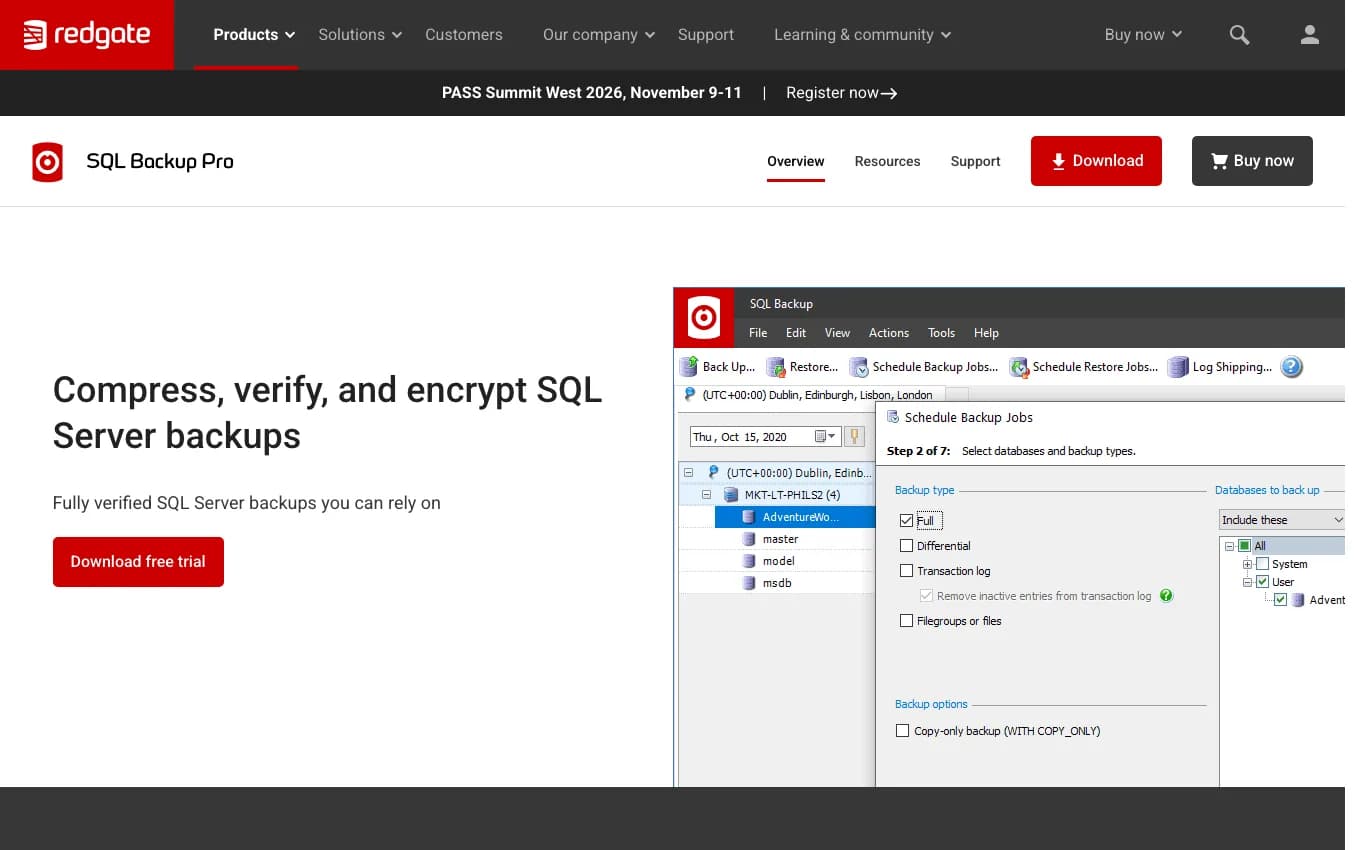
Task: Click the dark Buy now button
Action: click(x=1252, y=161)
